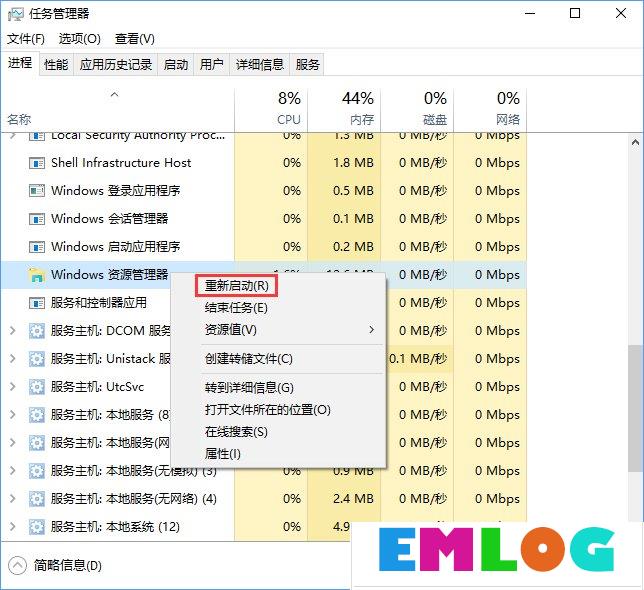Click the gear icon of 服务主机: Unistack
Screen dimensions: 644x590
point(37,359)
